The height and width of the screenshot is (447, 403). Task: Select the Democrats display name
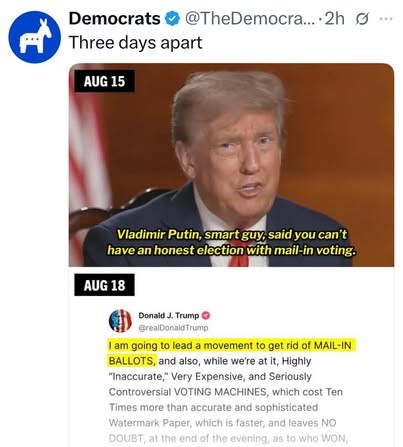pos(115,18)
